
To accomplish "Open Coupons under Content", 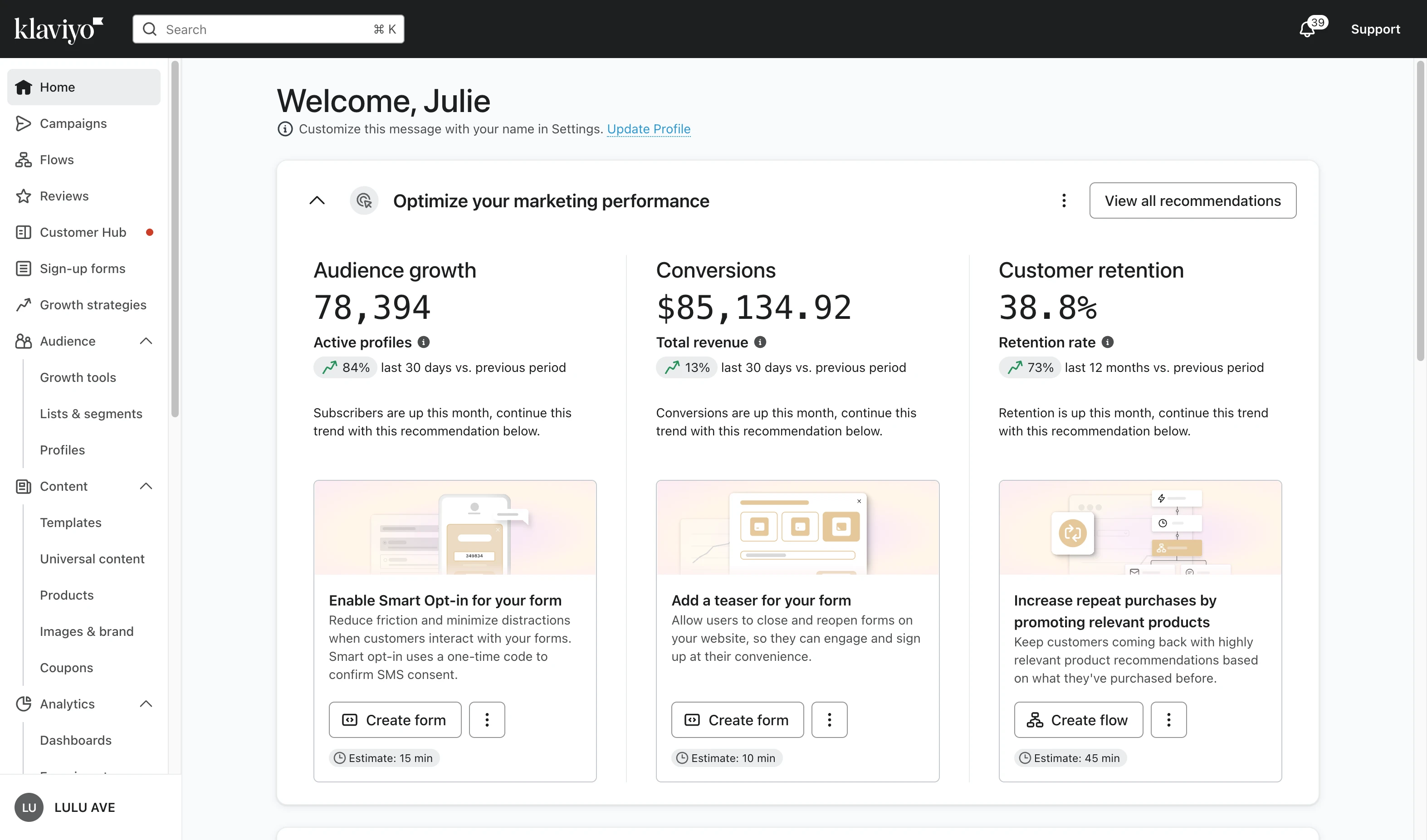I will coord(66,668).
